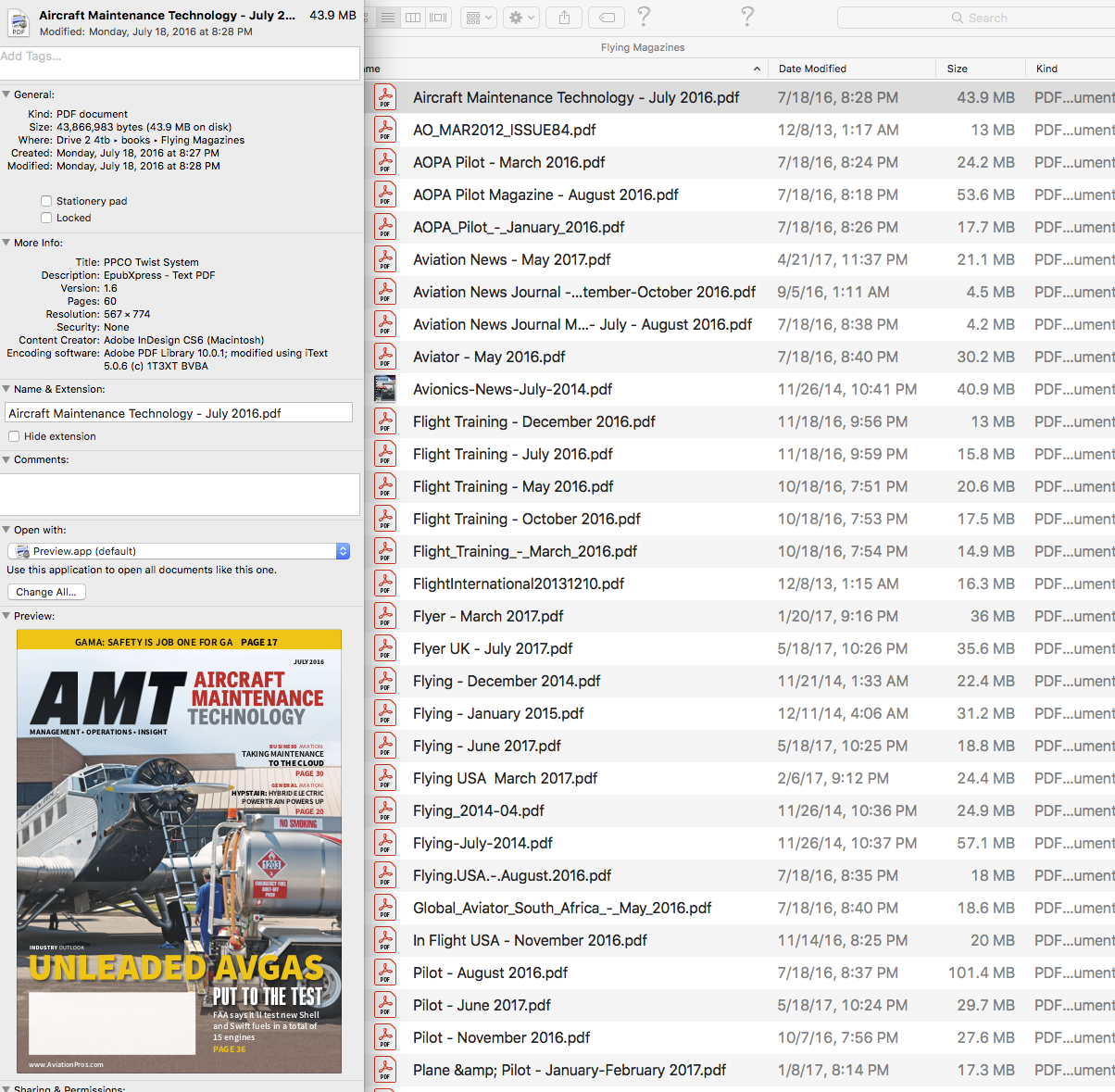Select PDF icon of Aviation News - May 2017.pdf
The image size is (1115, 1092).
(x=385, y=259)
